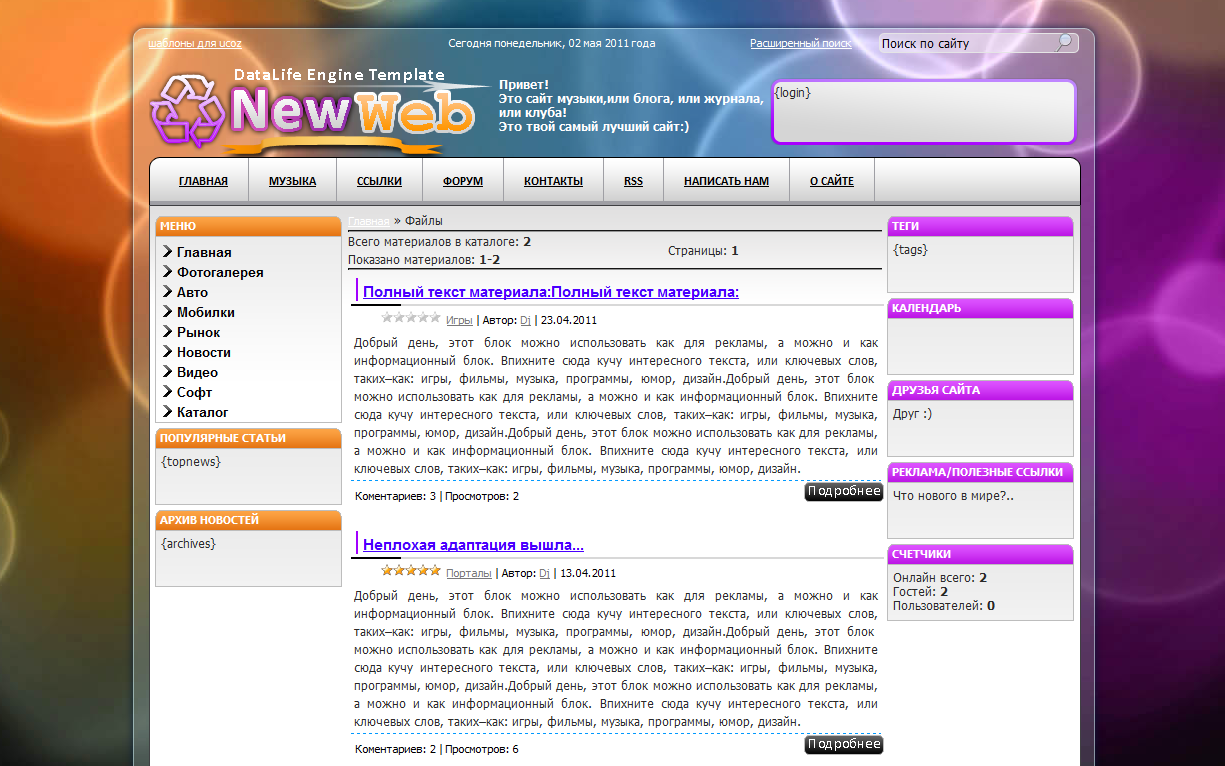The width and height of the screenshot is (1225, 766).
Task: Select the RSS menu item
Action: click(633, 181)
